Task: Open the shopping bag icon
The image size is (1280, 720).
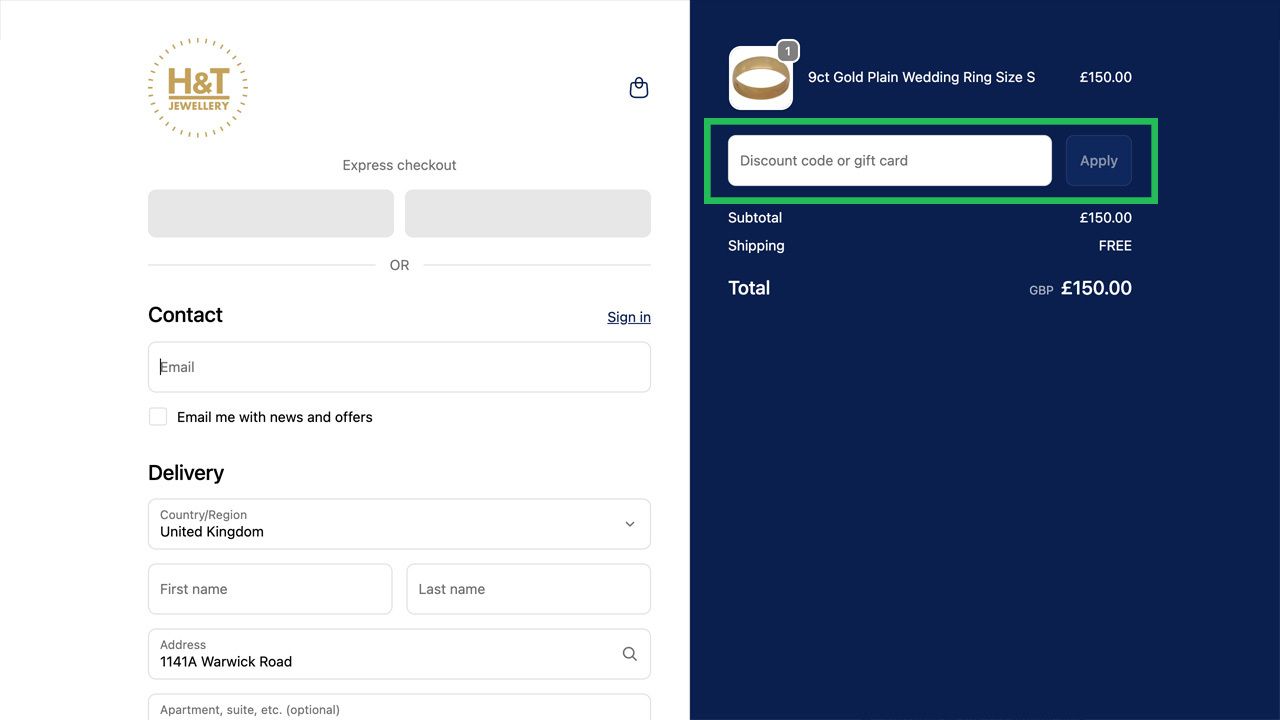Action: (638, 87)
